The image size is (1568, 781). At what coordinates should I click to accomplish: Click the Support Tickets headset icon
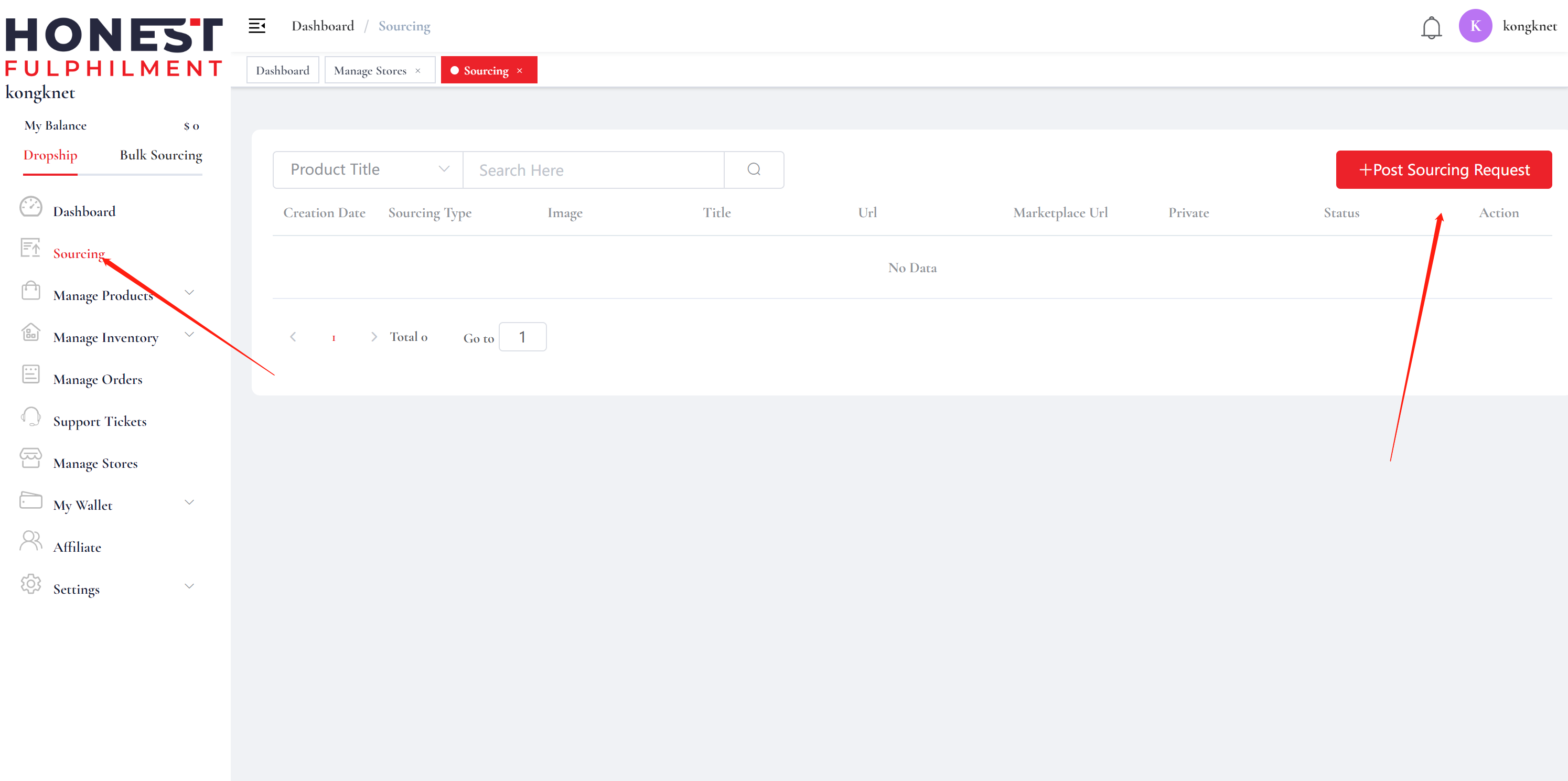pyautogui.click(x=30, y=417)
